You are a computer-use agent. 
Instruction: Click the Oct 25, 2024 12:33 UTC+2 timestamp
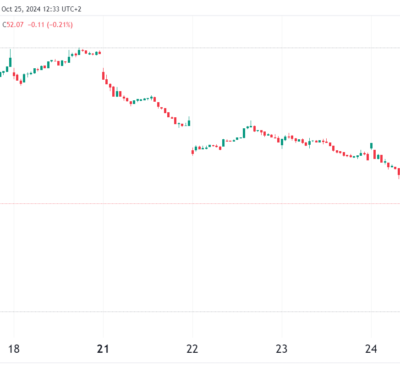pyautogui.click(x=41, y=9)
